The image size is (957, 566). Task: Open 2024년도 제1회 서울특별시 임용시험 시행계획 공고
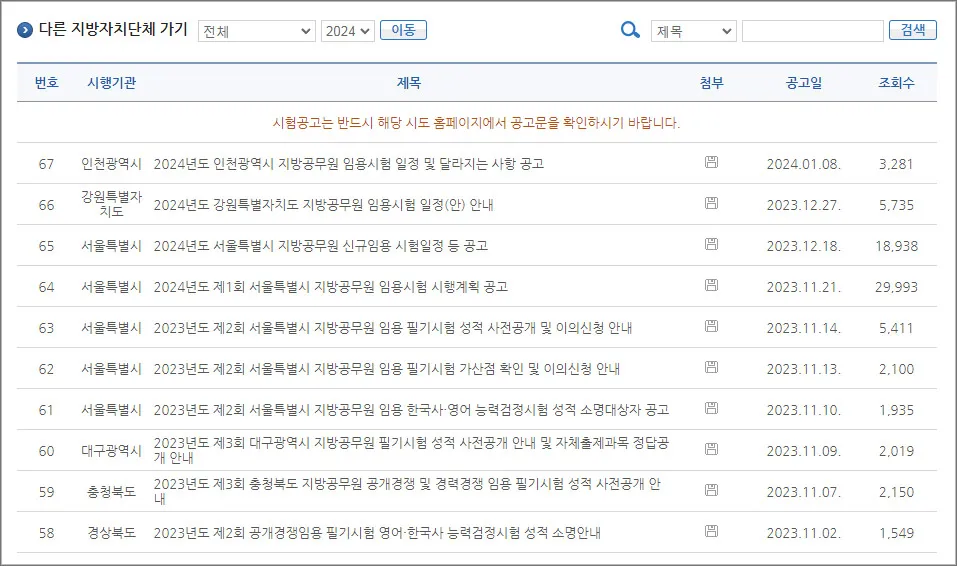click(x=331, y=287)
